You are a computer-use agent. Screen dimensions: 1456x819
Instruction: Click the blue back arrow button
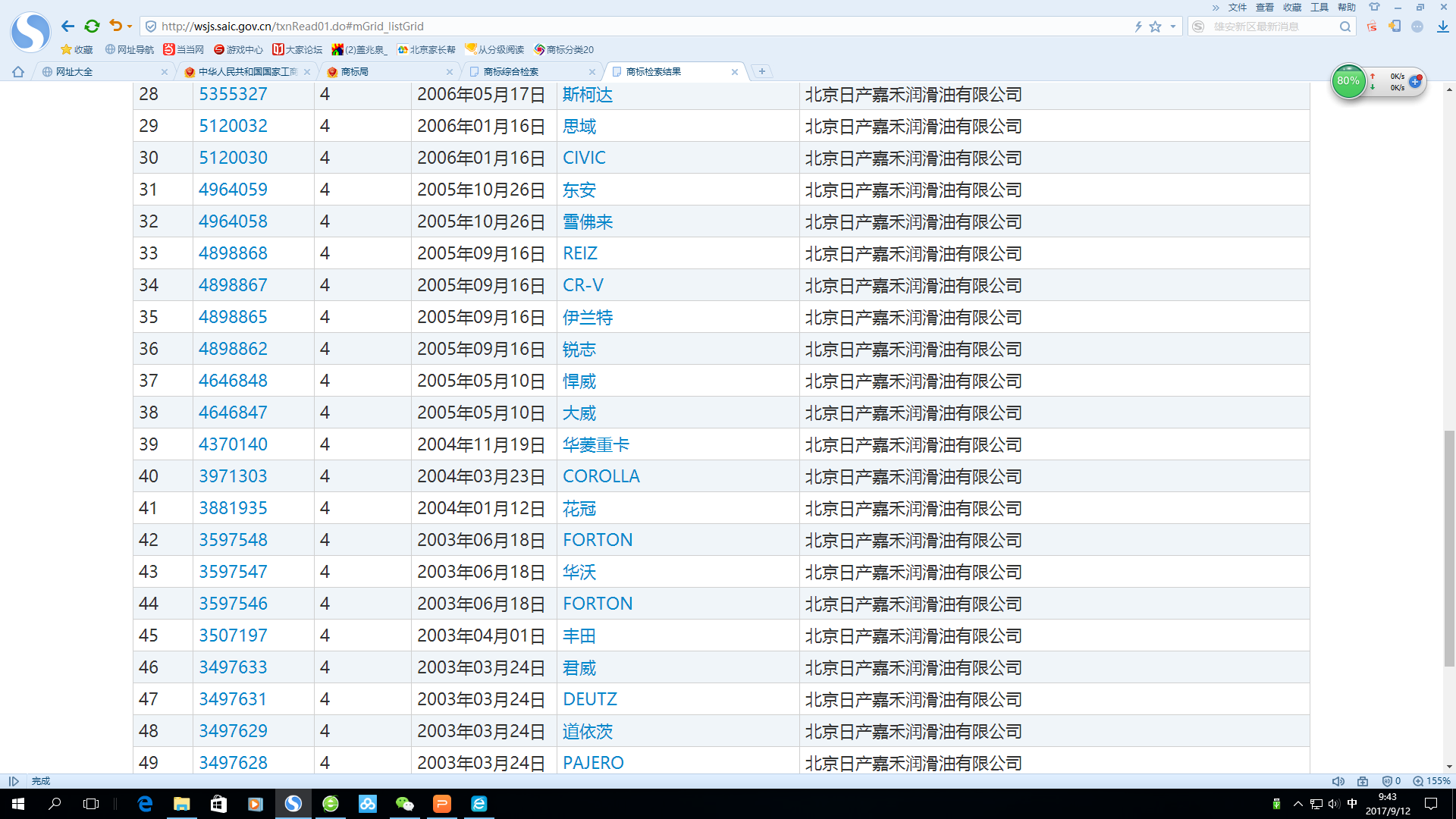click(x=67, y=27)
